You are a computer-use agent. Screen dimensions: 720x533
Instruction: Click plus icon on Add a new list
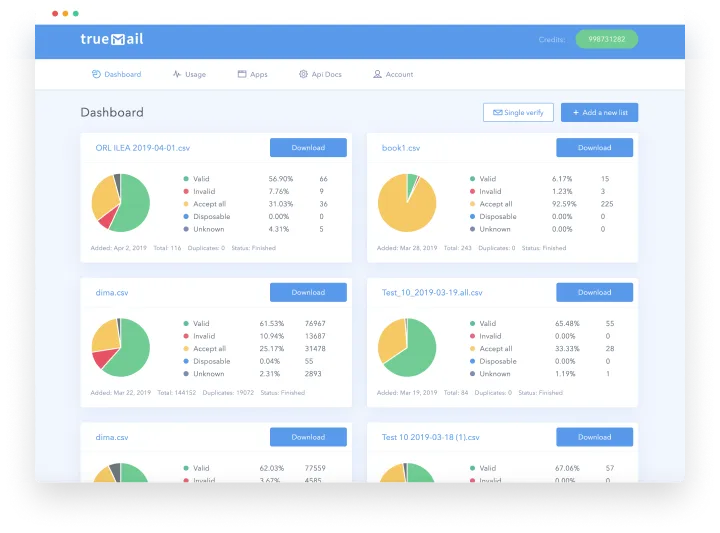point(575,112)
